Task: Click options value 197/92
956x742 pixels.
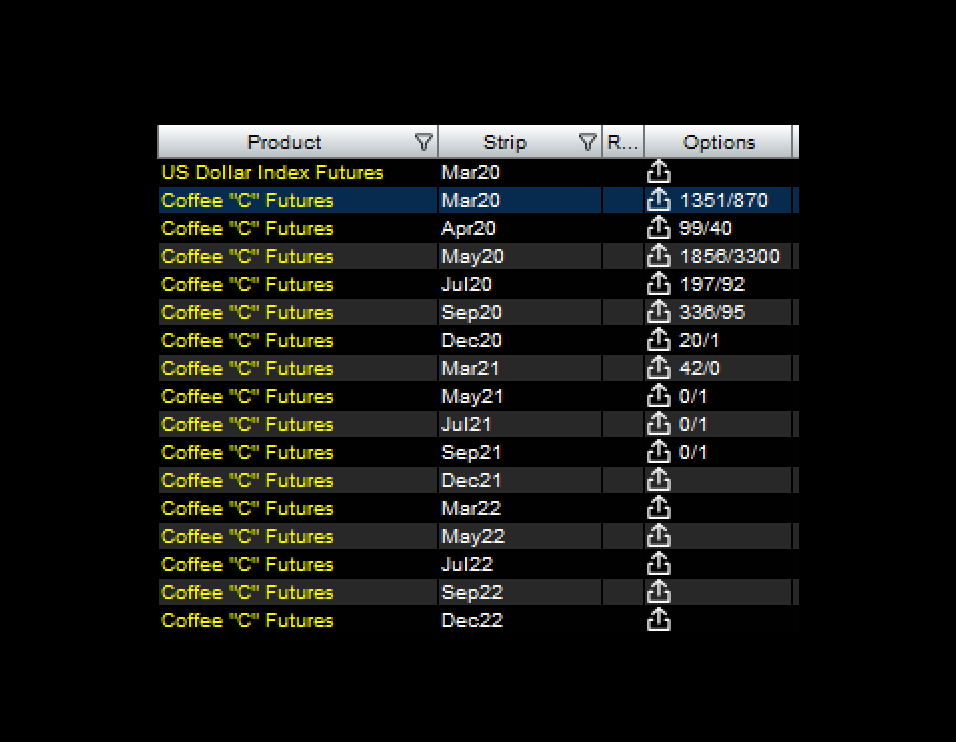Action: 712,285
